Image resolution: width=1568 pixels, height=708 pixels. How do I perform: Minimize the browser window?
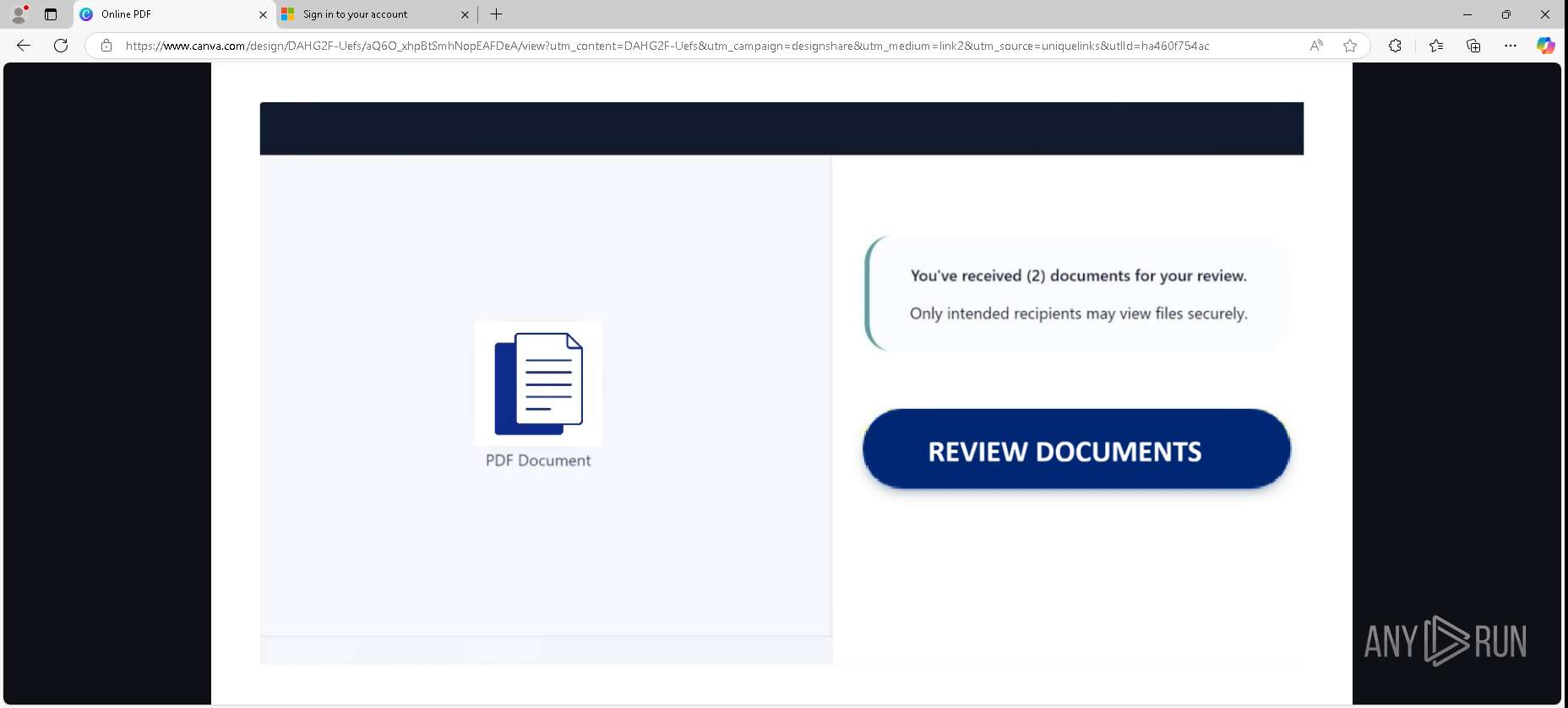click(1467, 14)
